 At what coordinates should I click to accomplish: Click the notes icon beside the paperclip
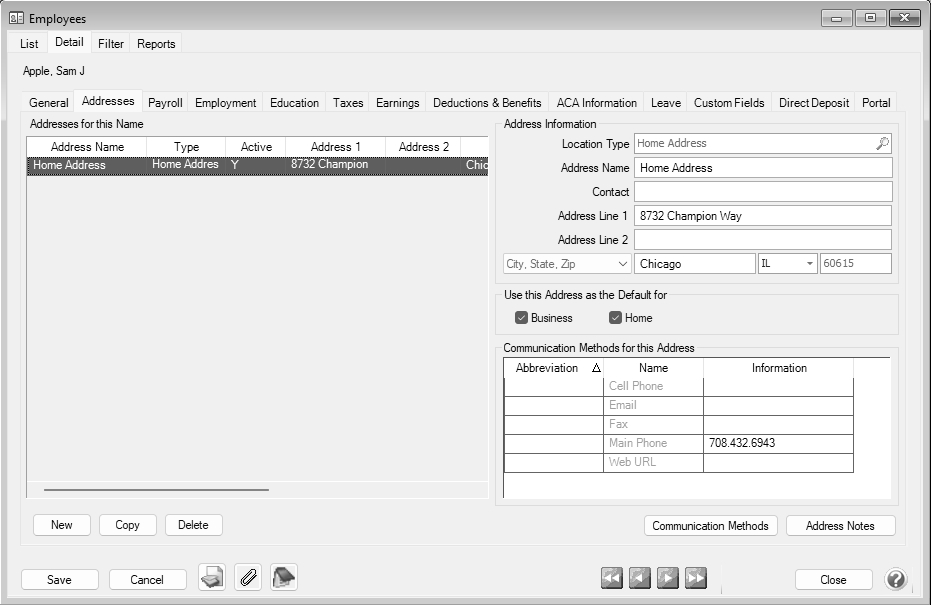(x=284, y=578)
